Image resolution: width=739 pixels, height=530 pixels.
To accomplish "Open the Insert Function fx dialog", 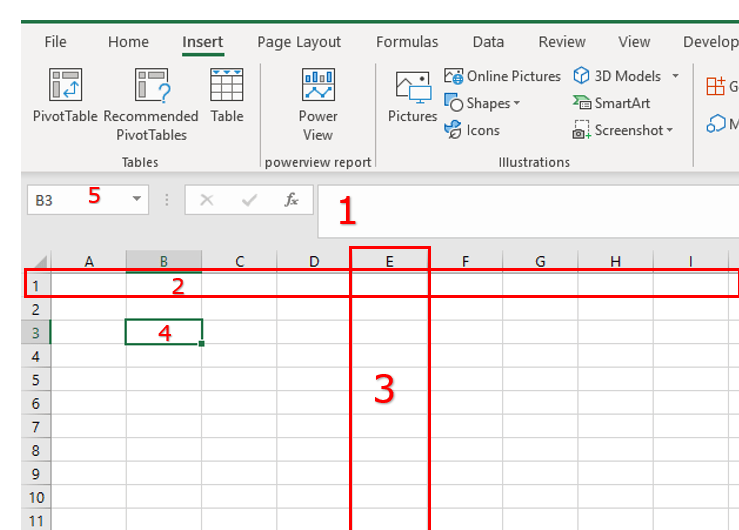I will pyautogui.click(x=291, y=200).
